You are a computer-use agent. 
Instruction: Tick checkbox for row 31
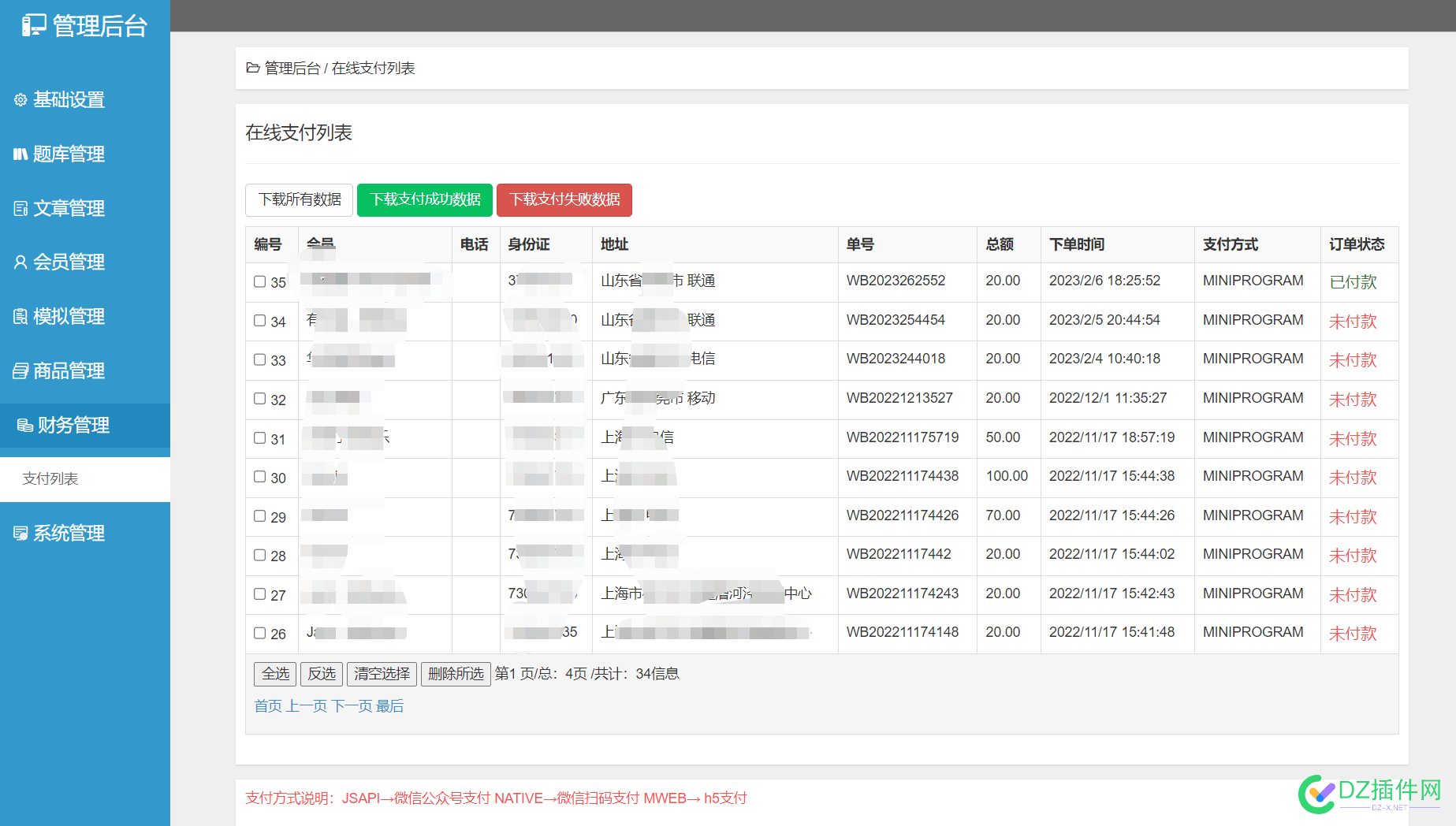(x=259, y=437)
